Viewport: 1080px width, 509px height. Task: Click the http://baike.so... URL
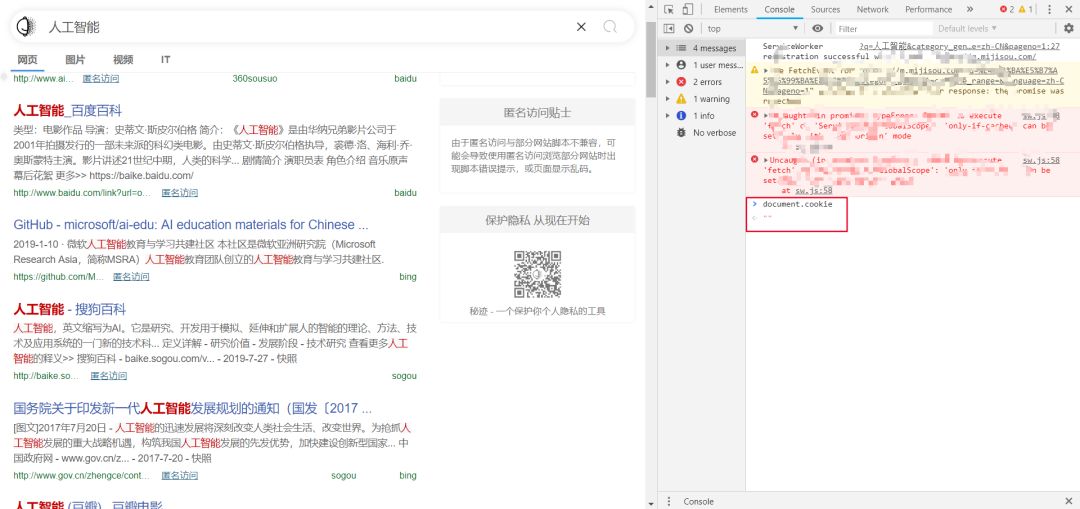point(46,376)
